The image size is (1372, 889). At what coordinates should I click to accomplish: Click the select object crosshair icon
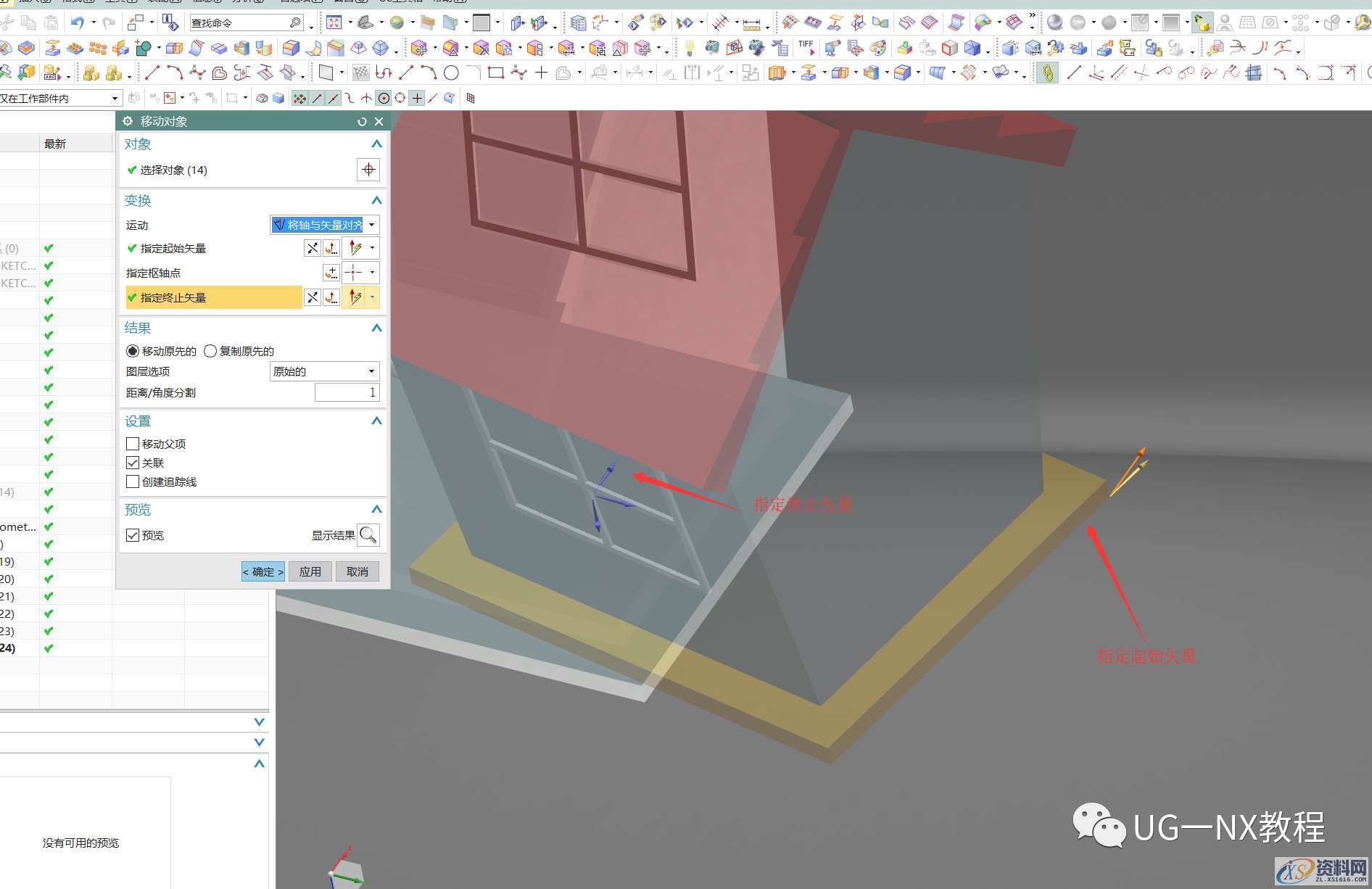click(x=368, y=170)
